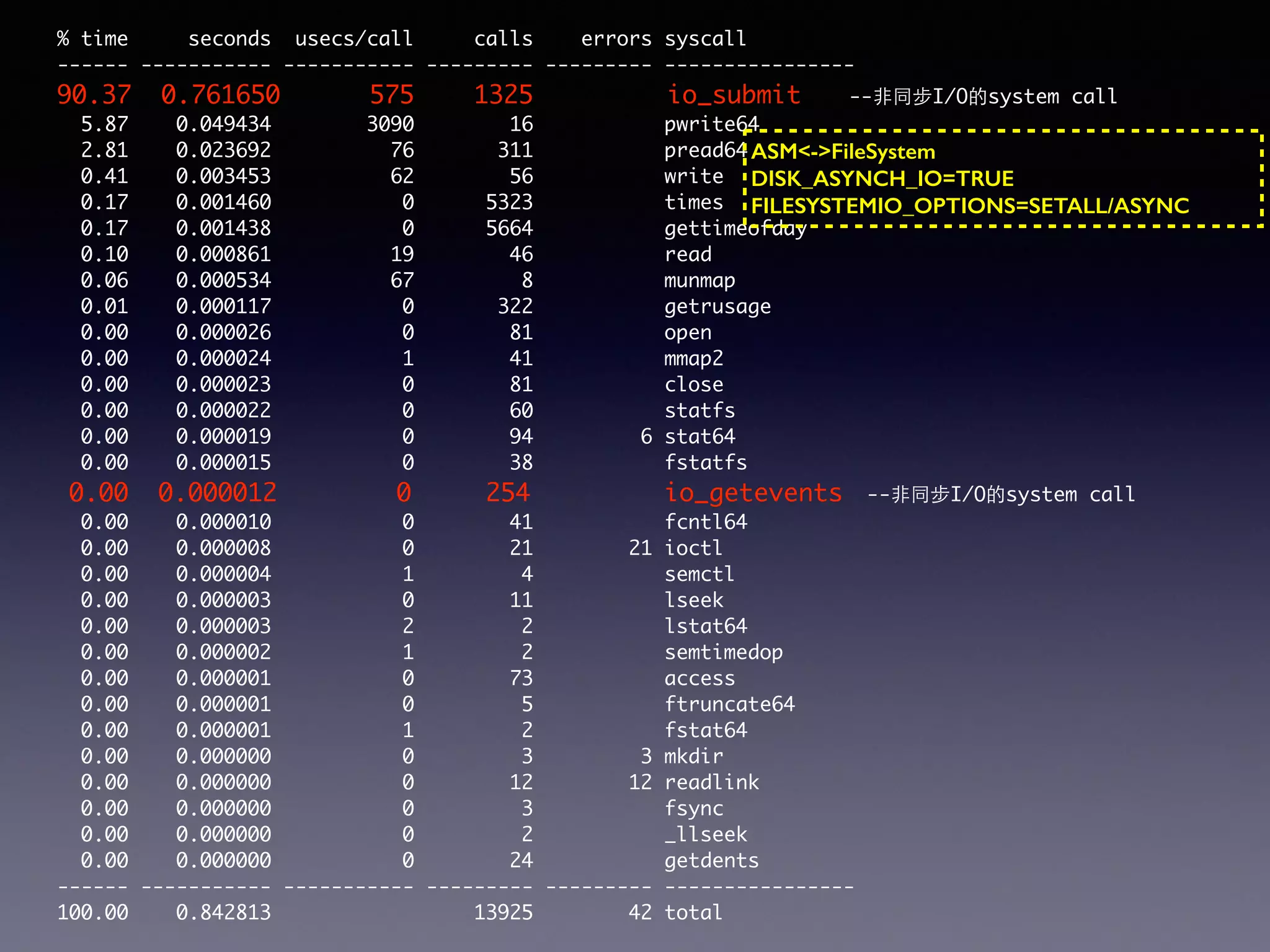The height and width of the screenshot is (952, 1270).
Task: Click the comment beside io_getevents
Action: (1001, 495)
